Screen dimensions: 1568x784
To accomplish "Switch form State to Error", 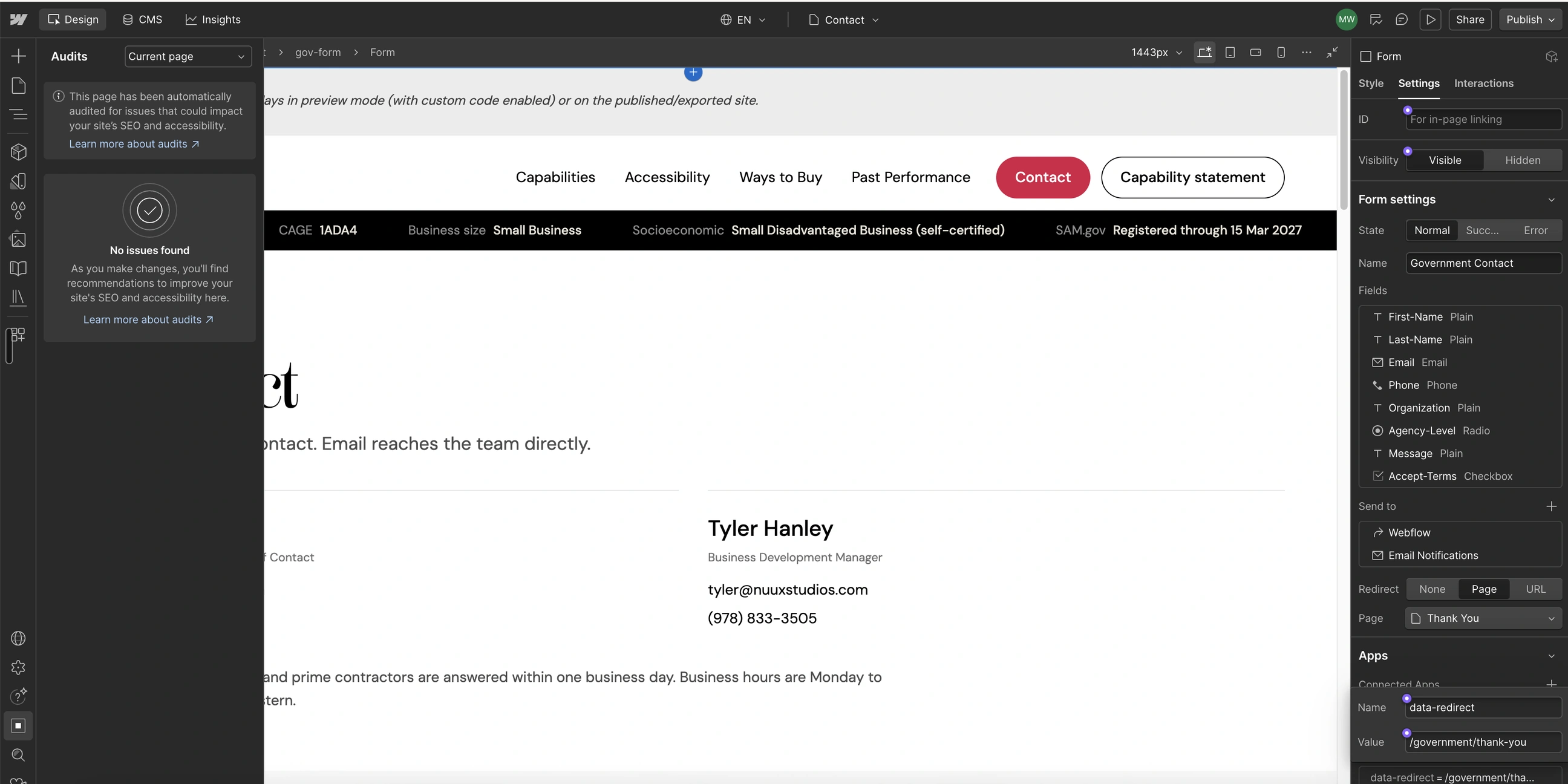I will coord(1535,230).
